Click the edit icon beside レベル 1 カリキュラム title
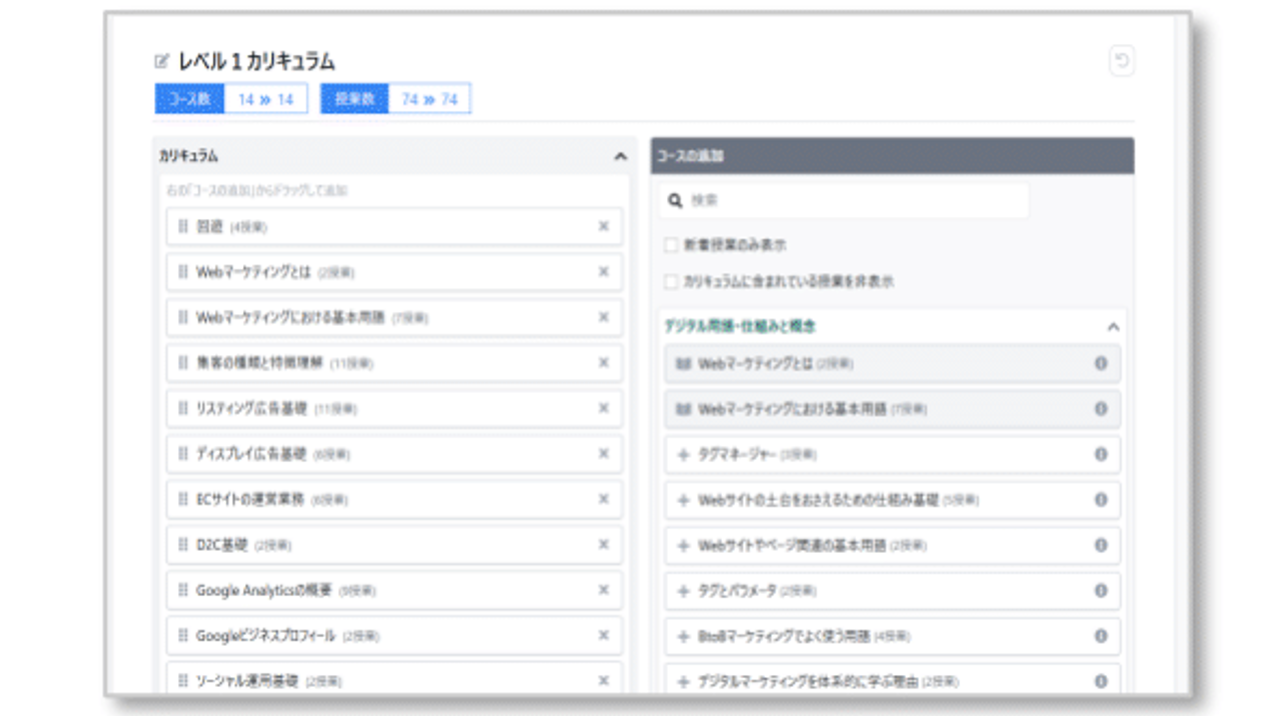The image size is (1271, 716). (162, 62)
